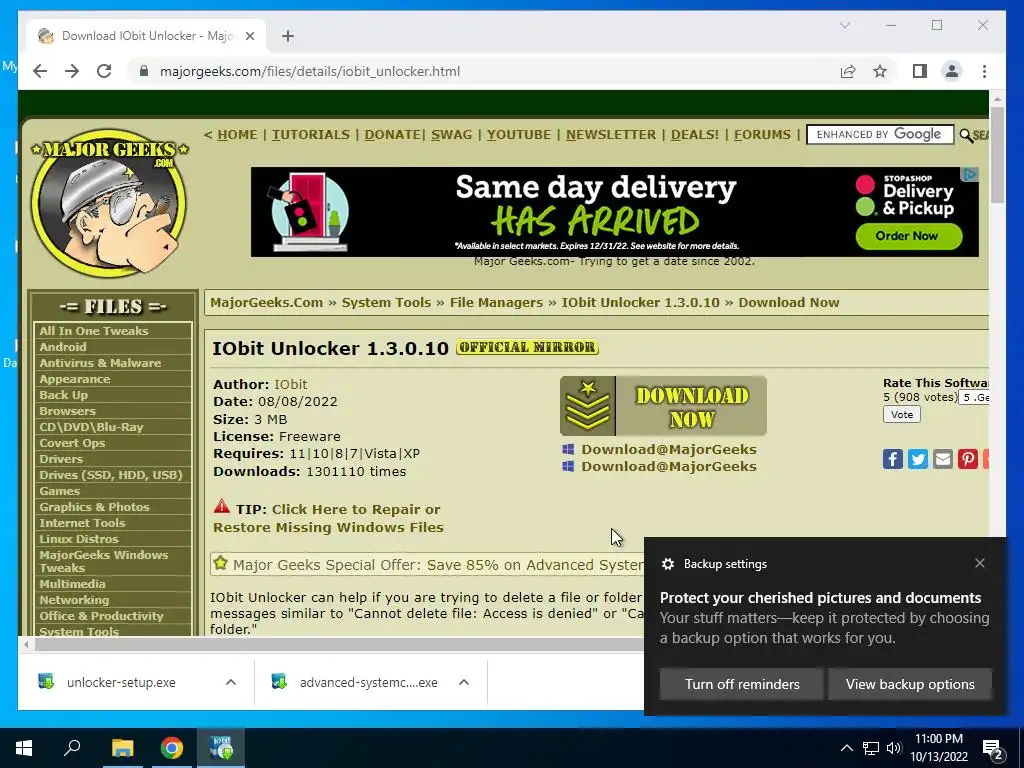1024x768 pixels.
Task: Click the Download Now button graphic
Action: 663,406
